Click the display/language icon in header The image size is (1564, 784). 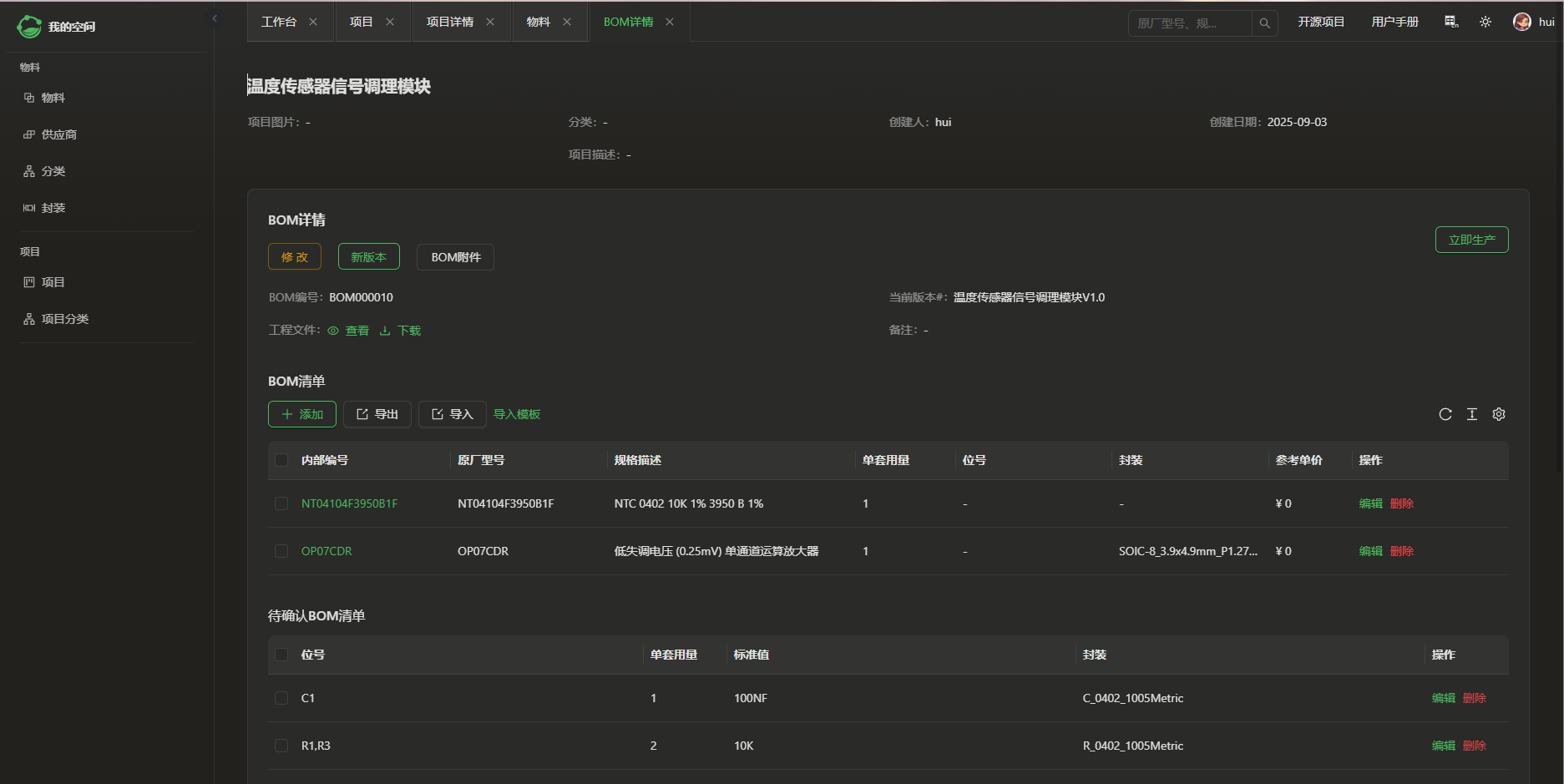(x=1451, y=22)
